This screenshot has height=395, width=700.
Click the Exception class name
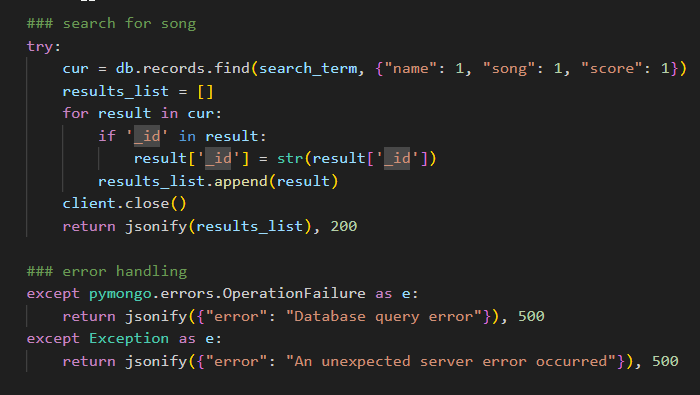click(129, 339)
